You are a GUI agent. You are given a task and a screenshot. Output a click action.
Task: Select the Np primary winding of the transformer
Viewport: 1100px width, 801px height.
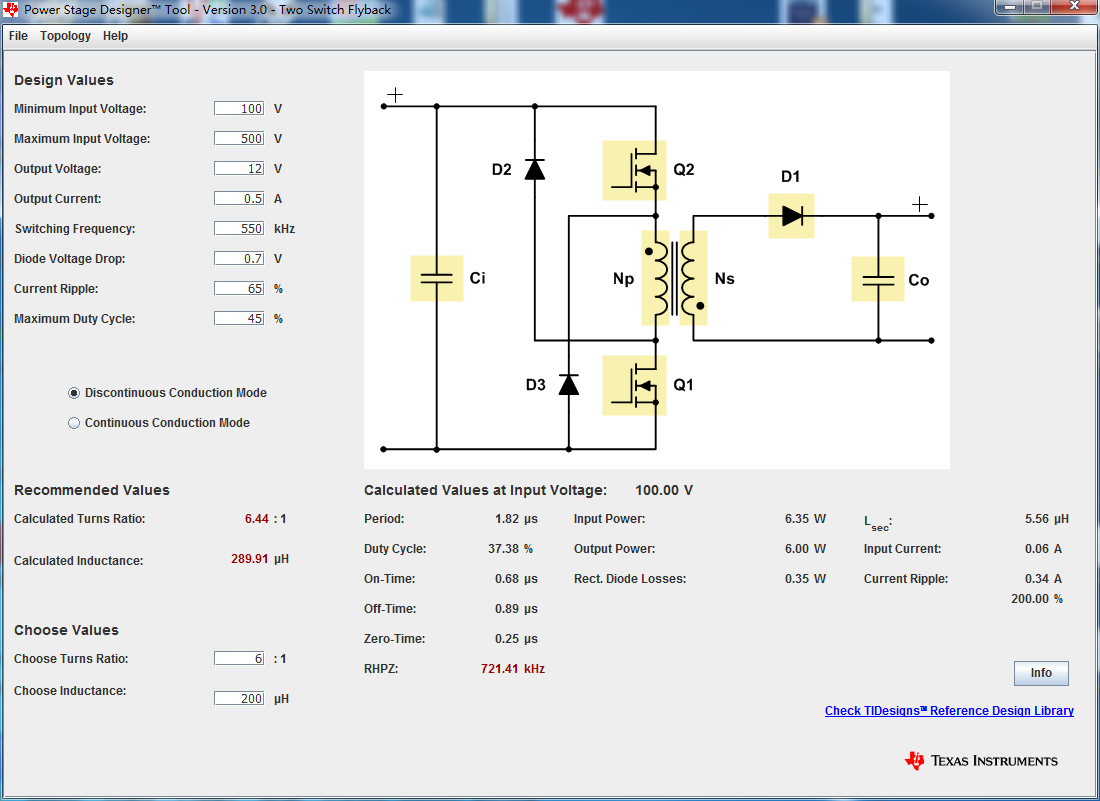point(656,278)
